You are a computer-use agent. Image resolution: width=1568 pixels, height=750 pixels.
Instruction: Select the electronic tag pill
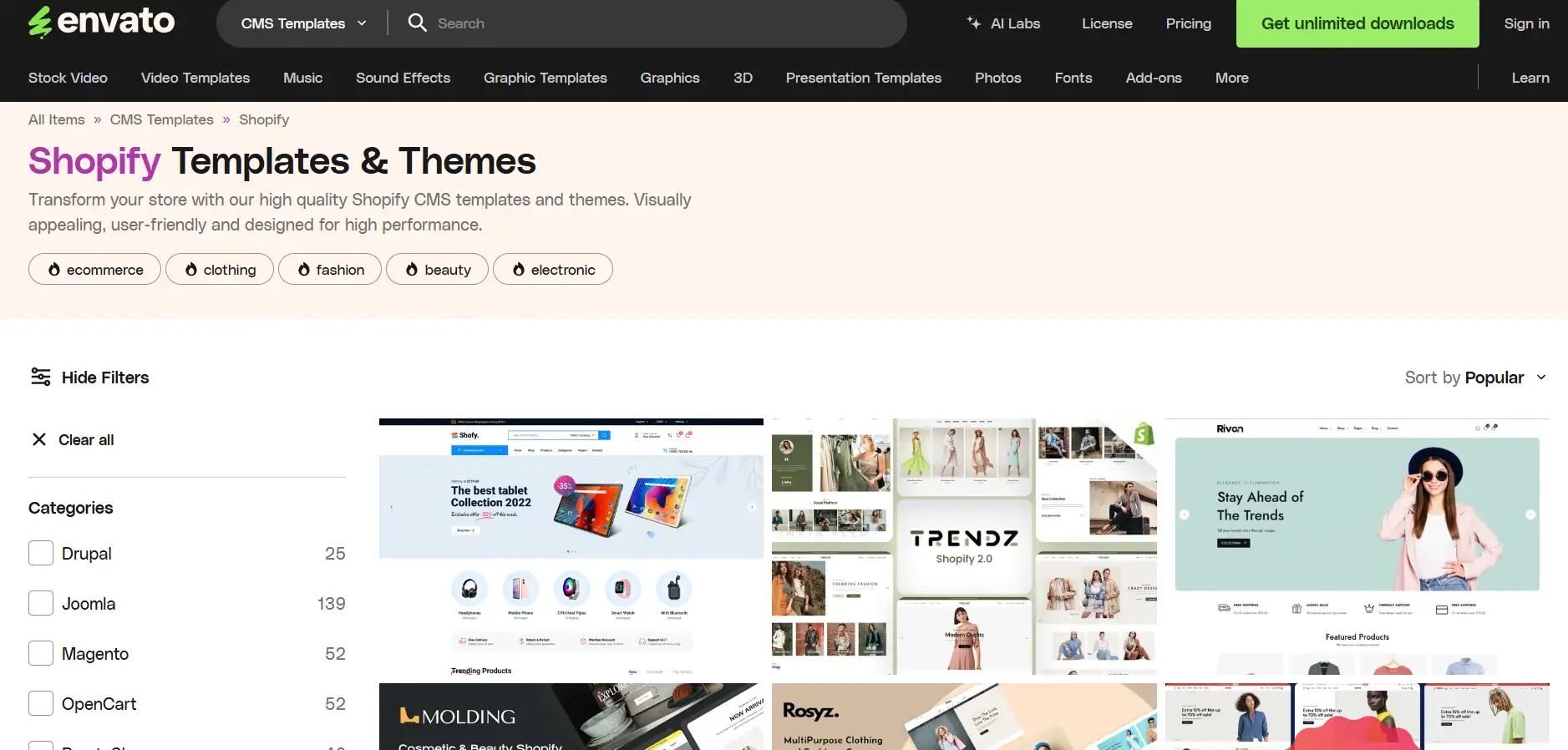(x=553, y=269)
